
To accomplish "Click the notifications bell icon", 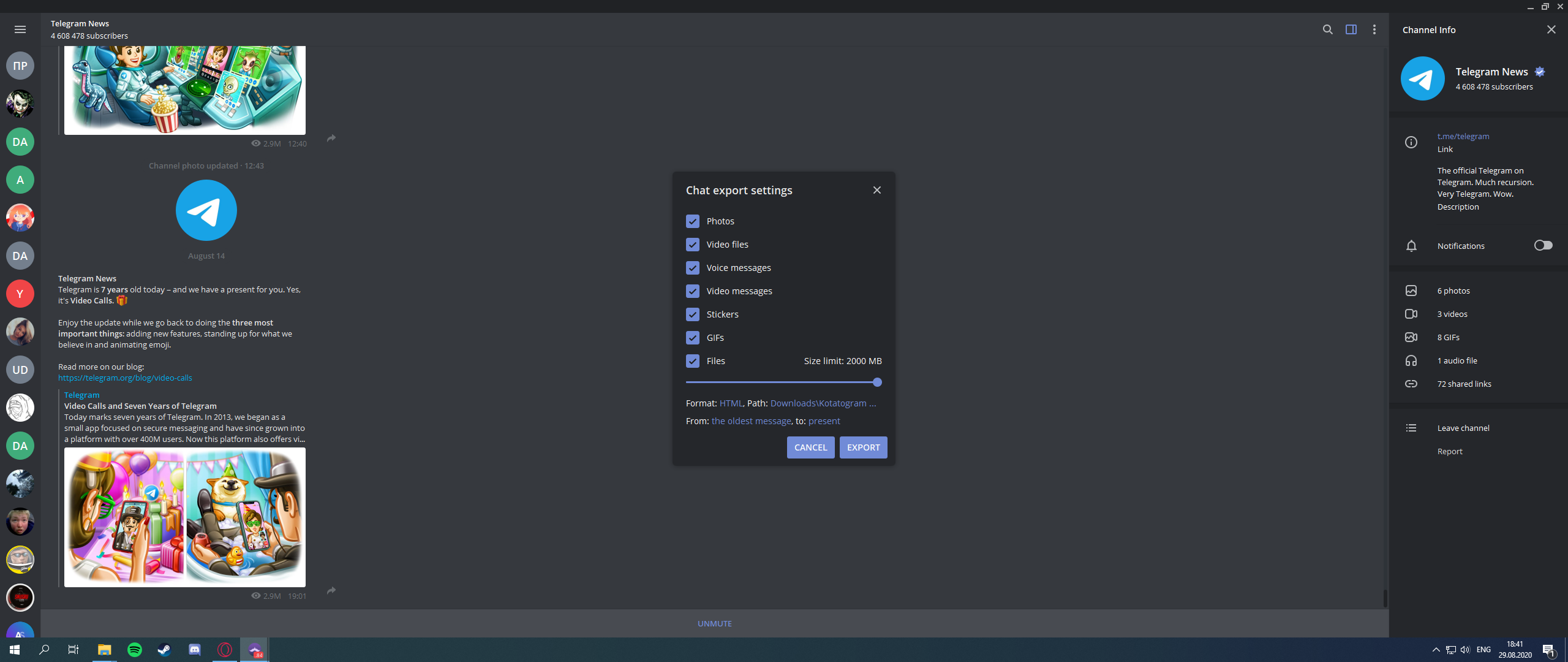I will (1411, 246).
